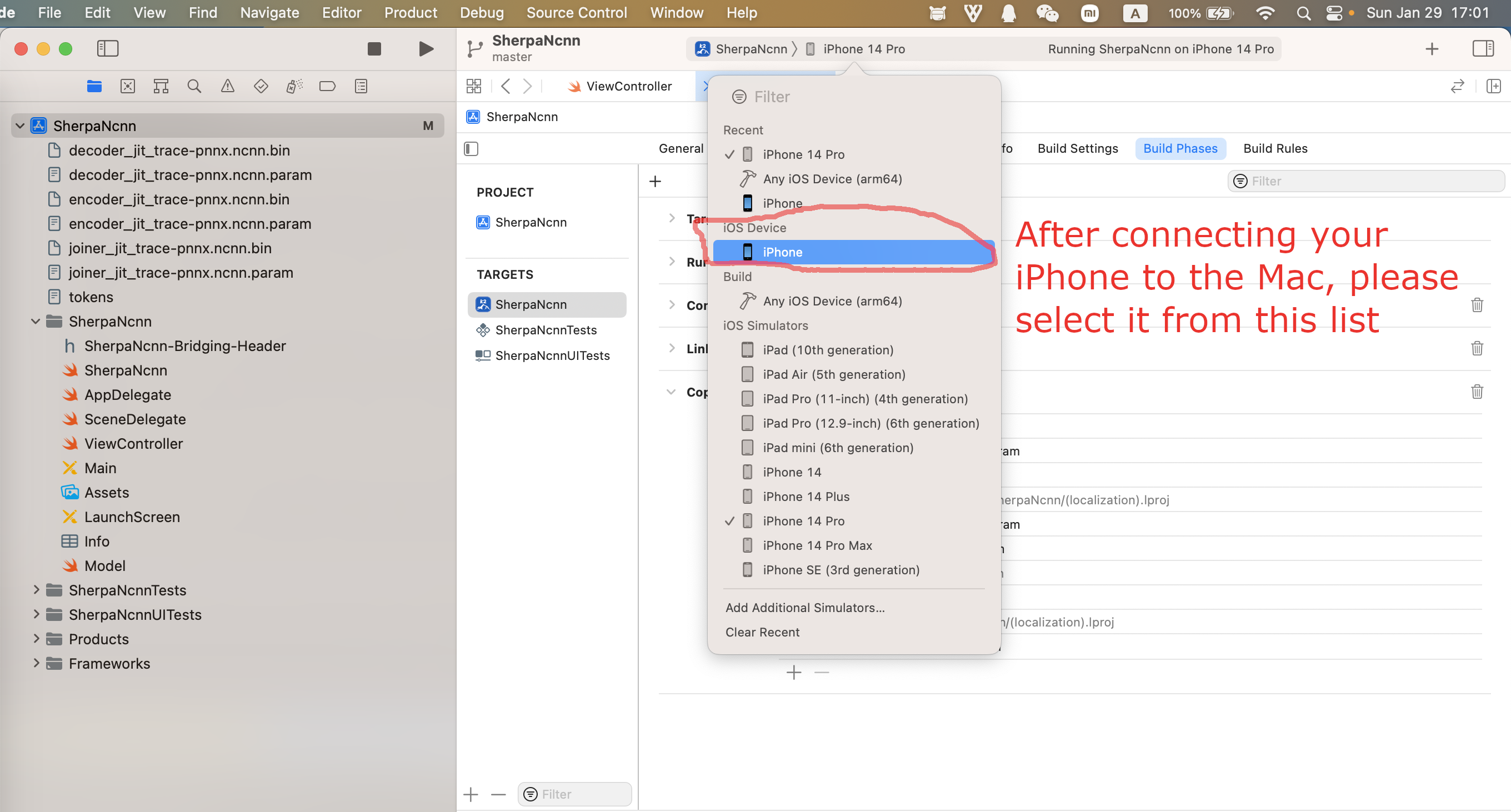
Task: Open the Test navigator diamond icon
Action: click(x=261, y=87)
